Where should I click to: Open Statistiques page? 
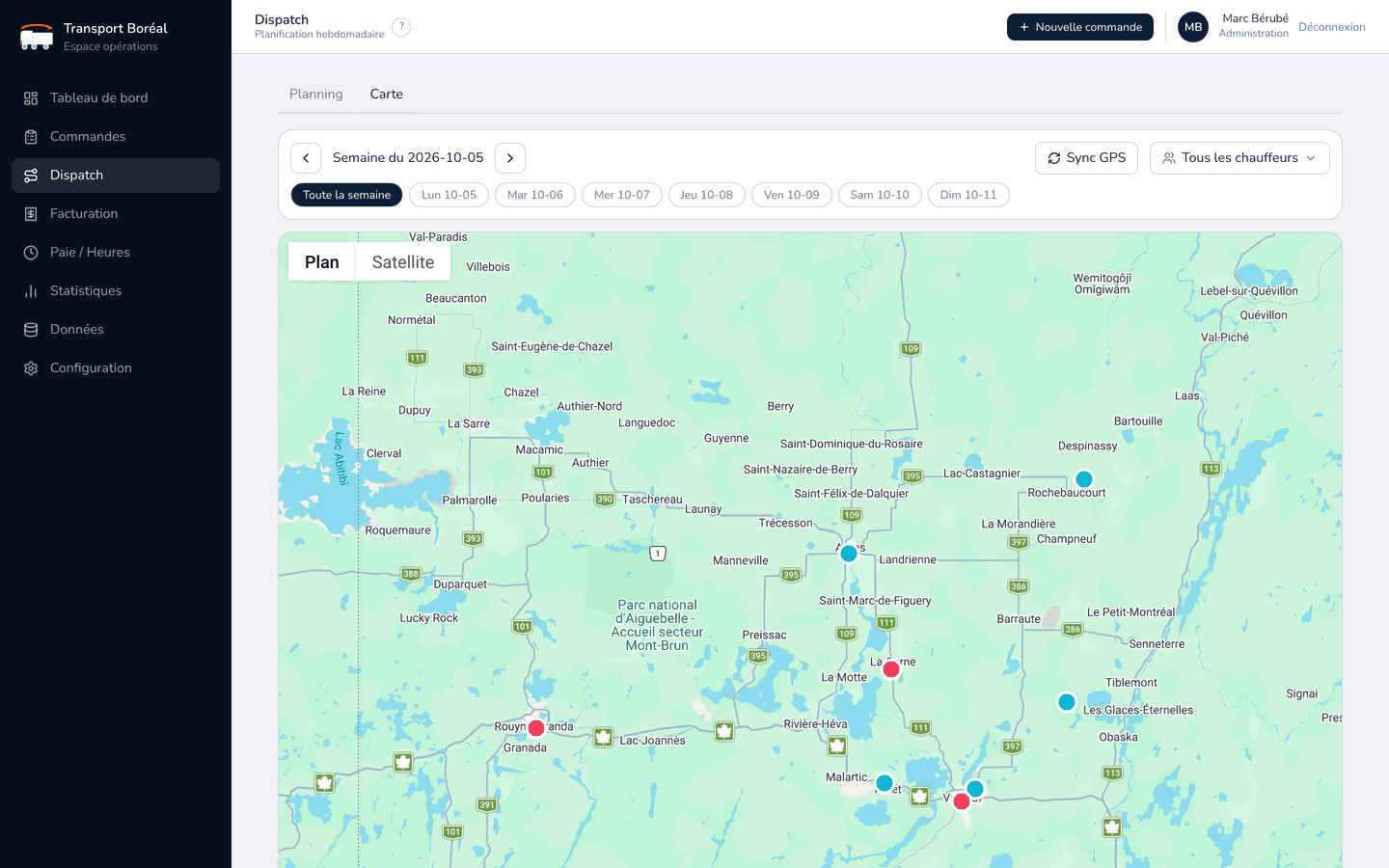(116, 290)
